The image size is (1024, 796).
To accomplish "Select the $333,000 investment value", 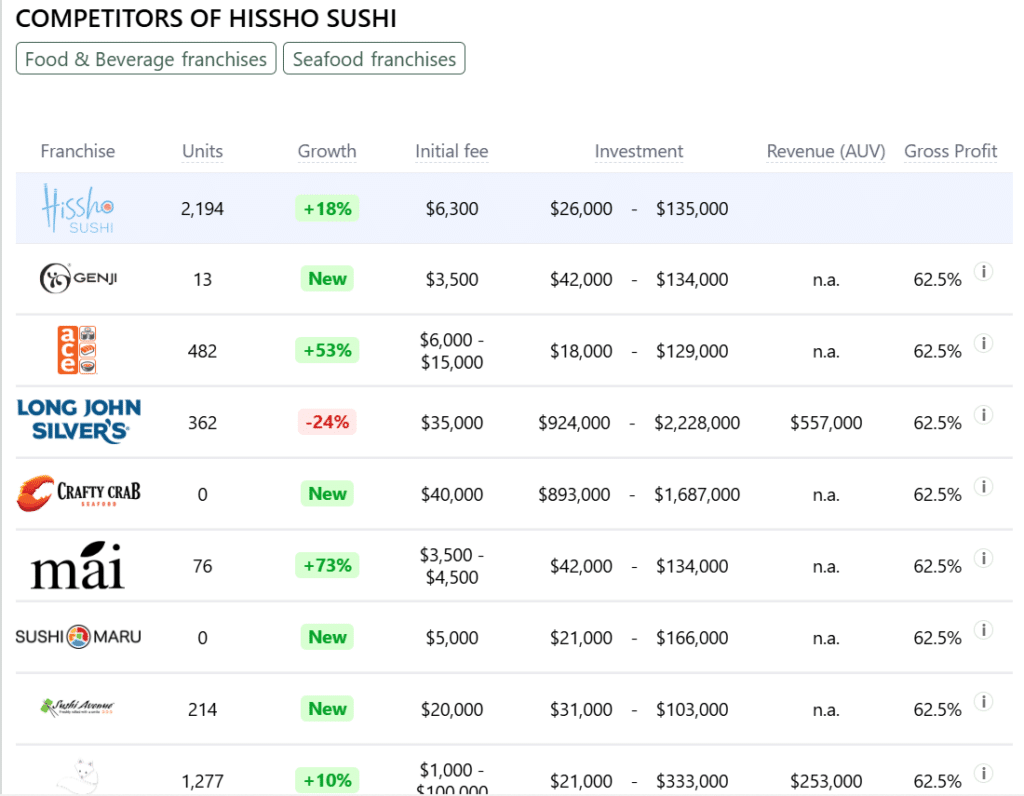I will click(x=692, y=781).
